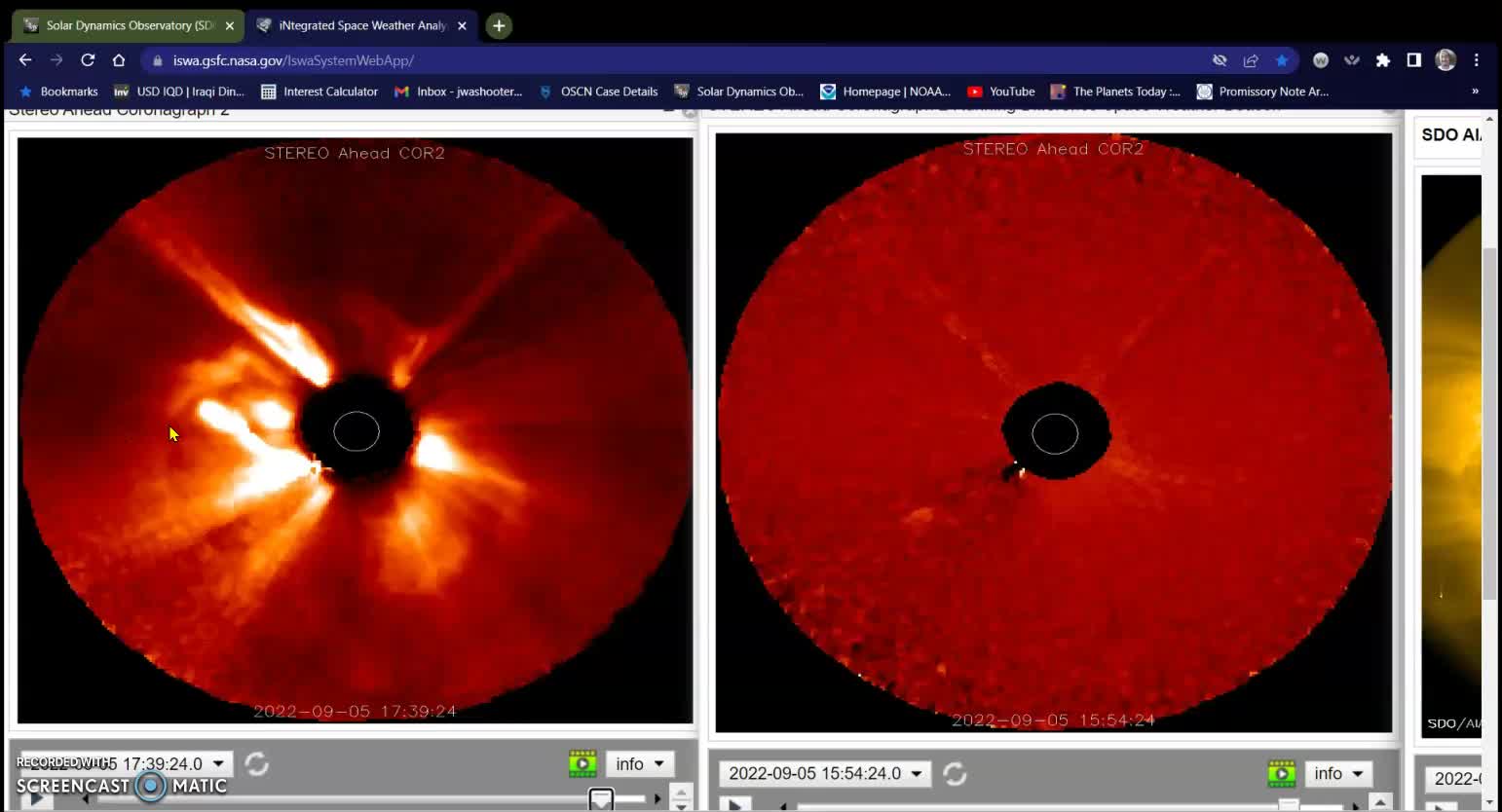Open the profile avatar menu
Screen dimensions: 1502x812
click(x=1446, y=60)
